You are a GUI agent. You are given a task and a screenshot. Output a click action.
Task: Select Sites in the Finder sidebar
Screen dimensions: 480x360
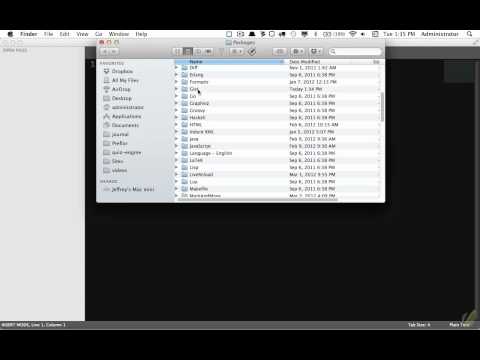[114, 161]
